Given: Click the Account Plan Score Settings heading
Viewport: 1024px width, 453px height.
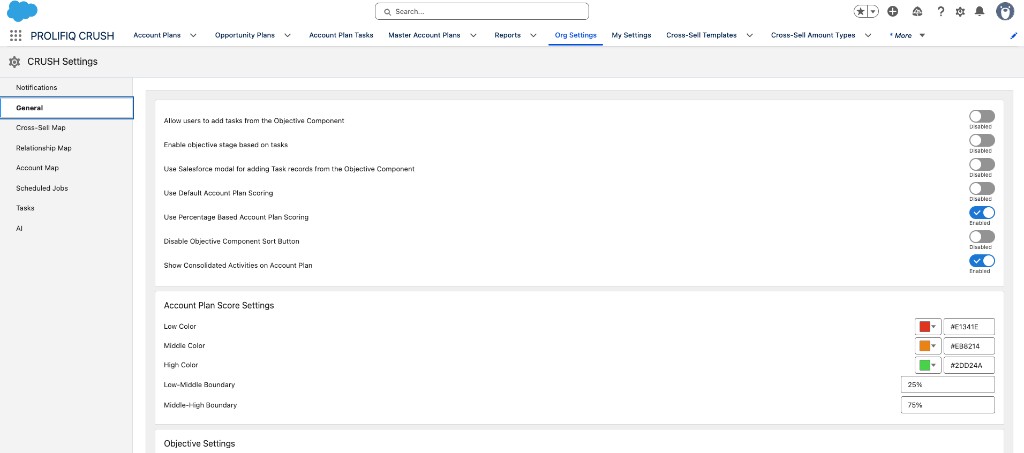Looking at the screenshot, I should pos(218,305).
